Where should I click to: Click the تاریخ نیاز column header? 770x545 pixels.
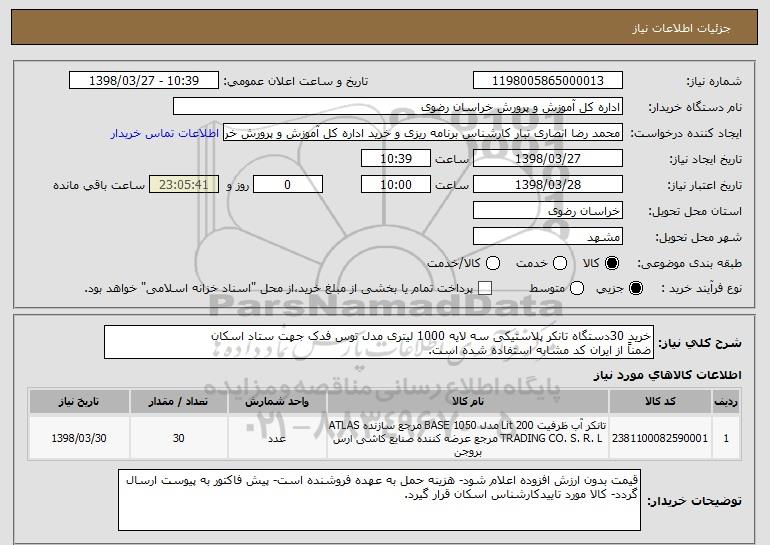pos(79,402)
